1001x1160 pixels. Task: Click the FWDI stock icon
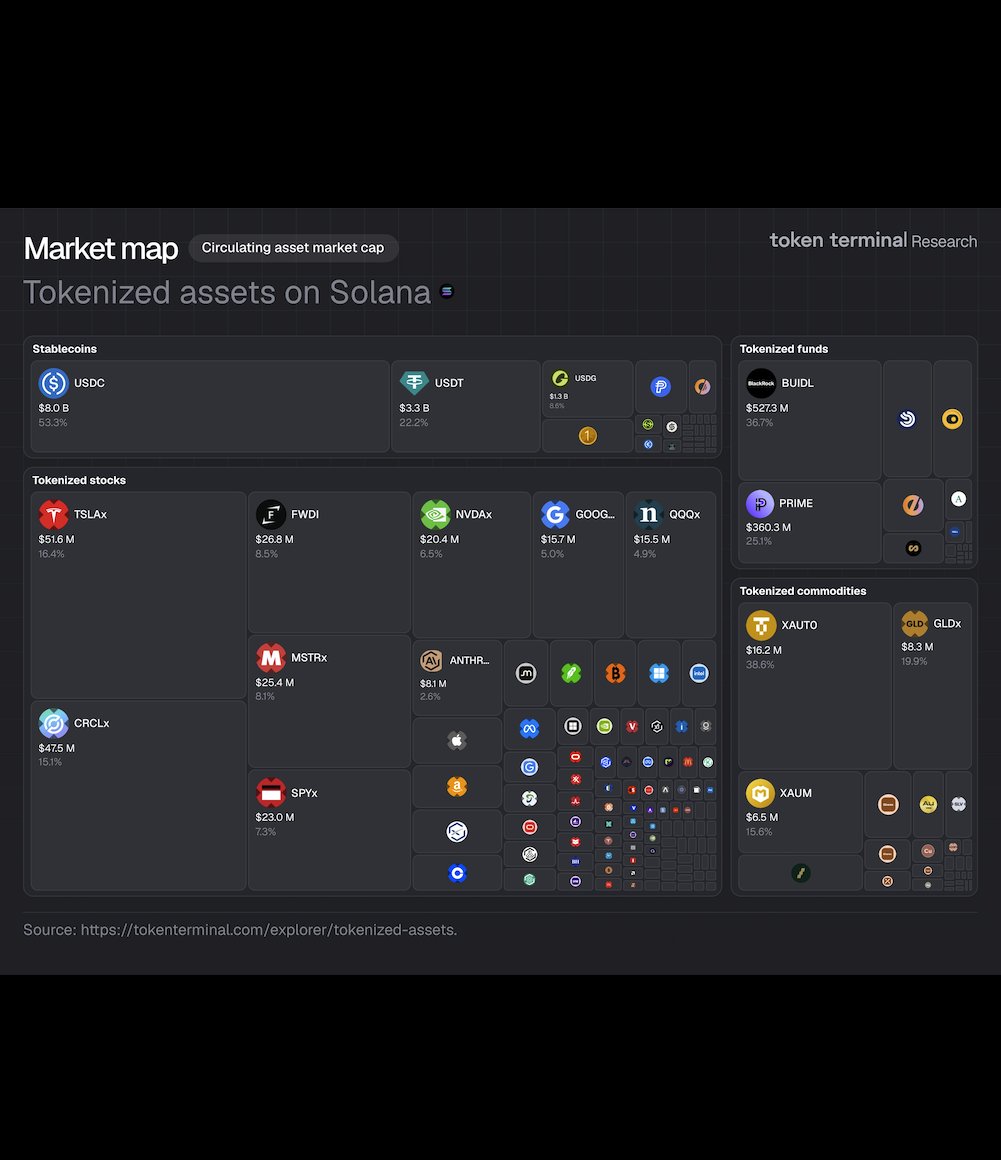(271, 514)
